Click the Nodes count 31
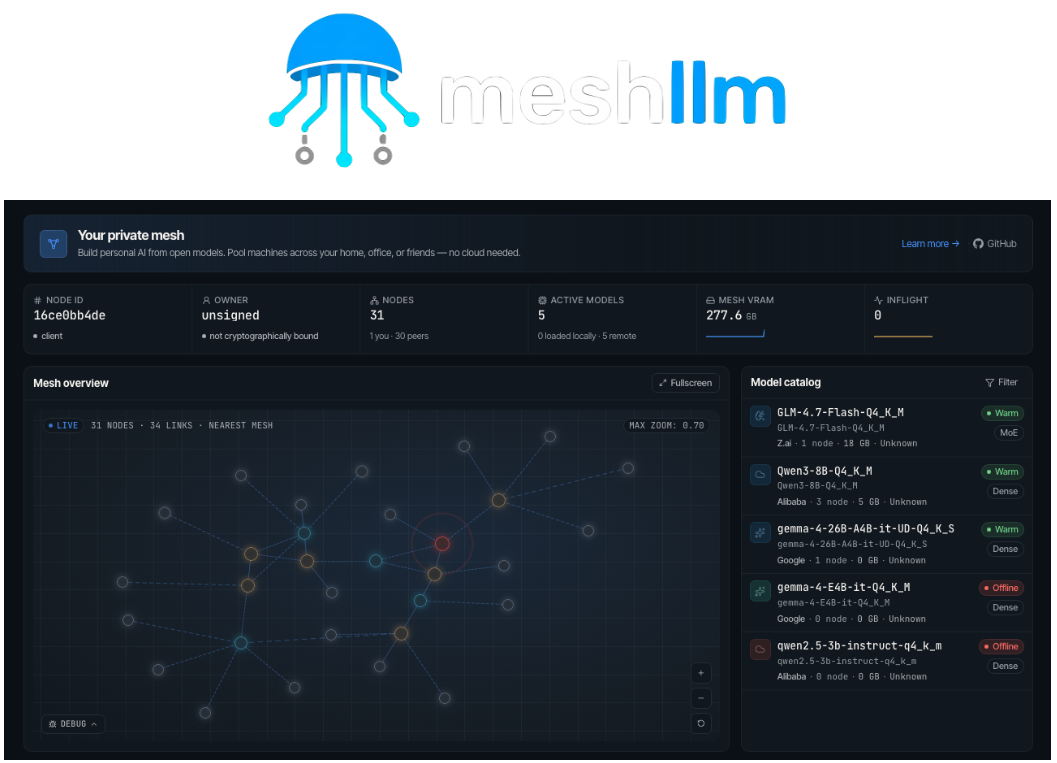The width and height of the screenshot is (1057, 763). pos(377,315)
